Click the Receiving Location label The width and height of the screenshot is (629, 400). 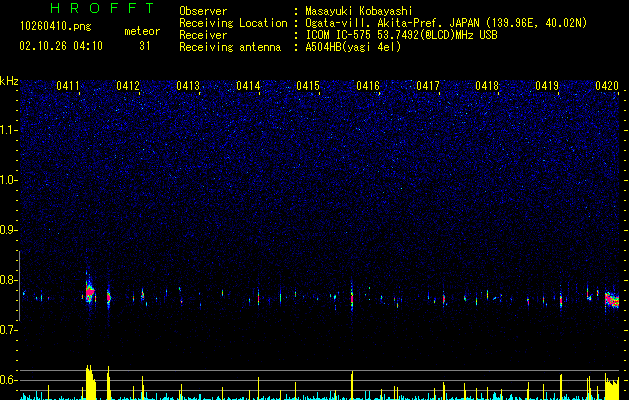pos(233,23)
